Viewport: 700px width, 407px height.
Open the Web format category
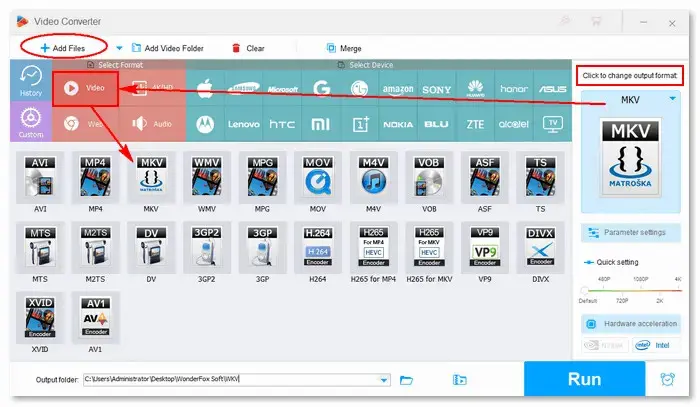click(x=85, y=124)
